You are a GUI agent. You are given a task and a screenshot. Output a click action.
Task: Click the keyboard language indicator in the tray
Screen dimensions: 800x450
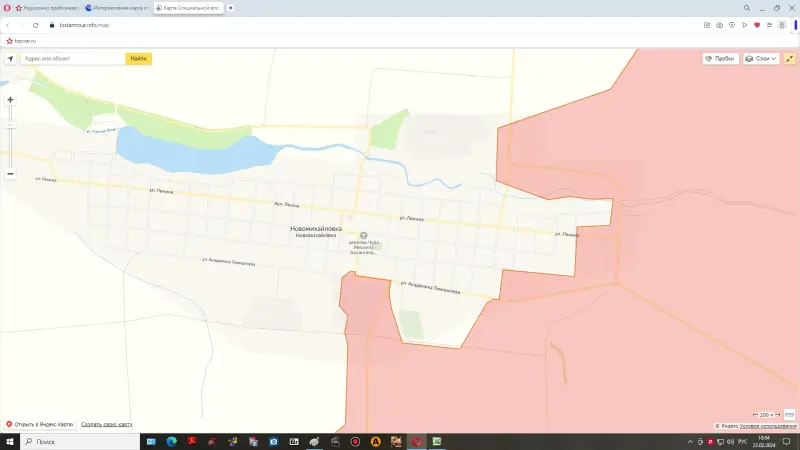[x=743, y=441]
